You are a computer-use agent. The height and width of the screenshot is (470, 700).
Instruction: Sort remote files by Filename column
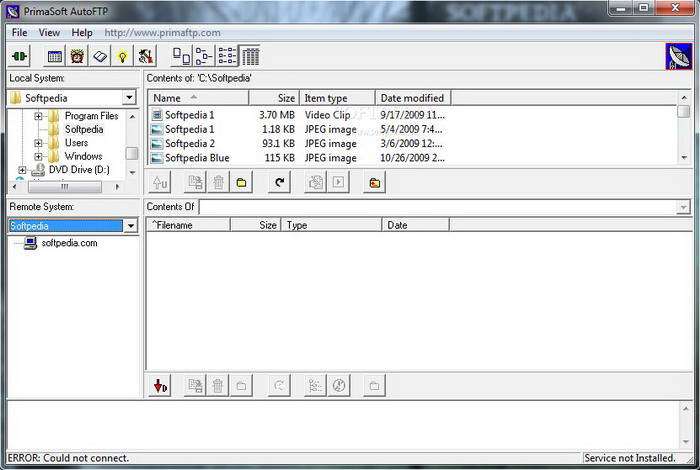point(188,225)
